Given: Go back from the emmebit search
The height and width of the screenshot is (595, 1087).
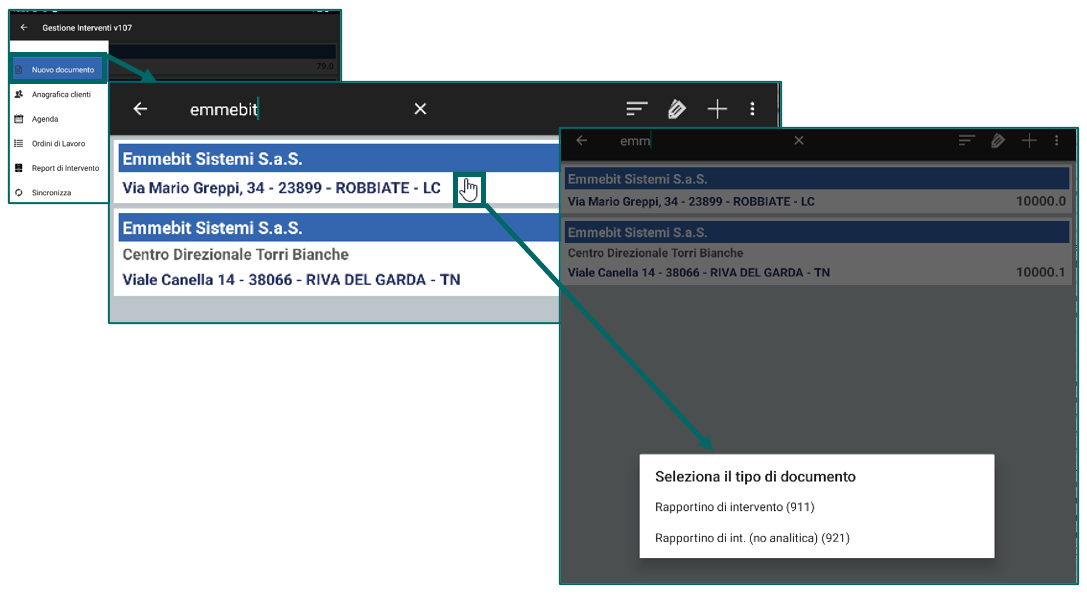Looking at the screenshot, I should pyautogui.click(x=140, y=109).
